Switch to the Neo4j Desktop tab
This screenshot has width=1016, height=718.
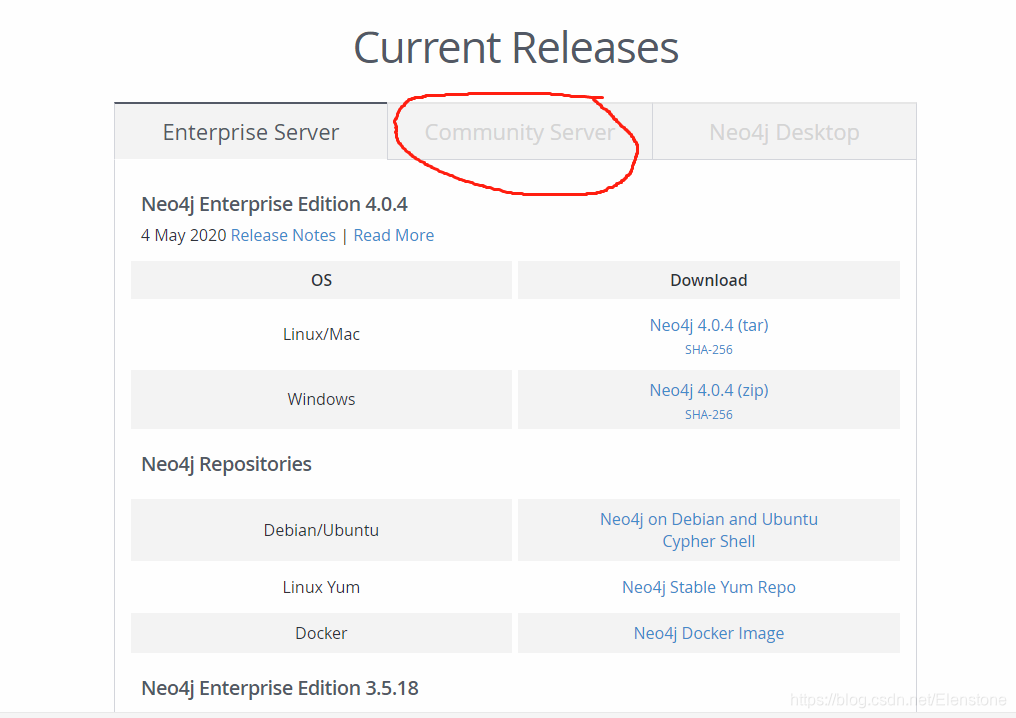[784, 131]
